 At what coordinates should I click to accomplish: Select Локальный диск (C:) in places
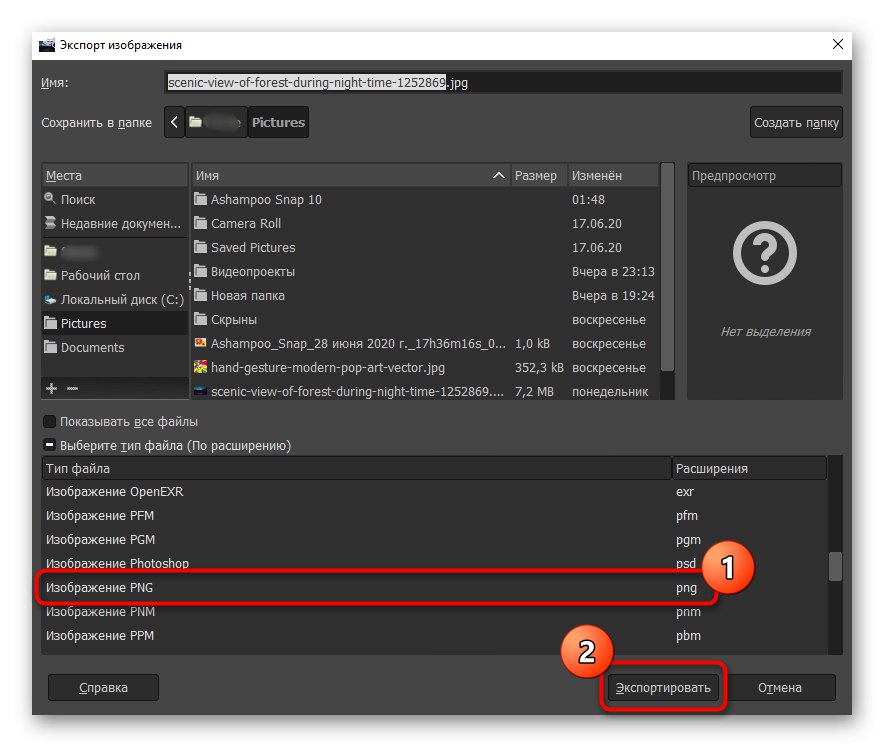(114, 299)
